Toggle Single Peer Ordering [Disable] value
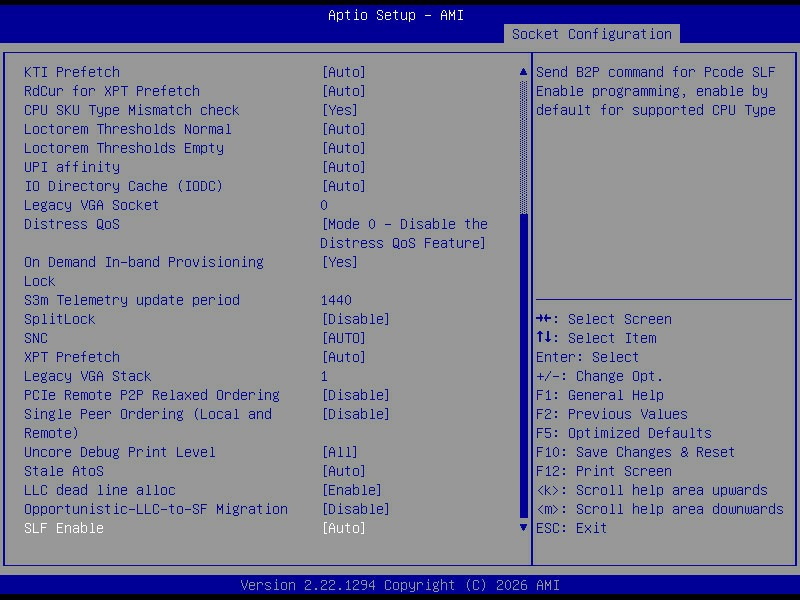The width and height of the screenshot is (800, 600). point(356,414)
